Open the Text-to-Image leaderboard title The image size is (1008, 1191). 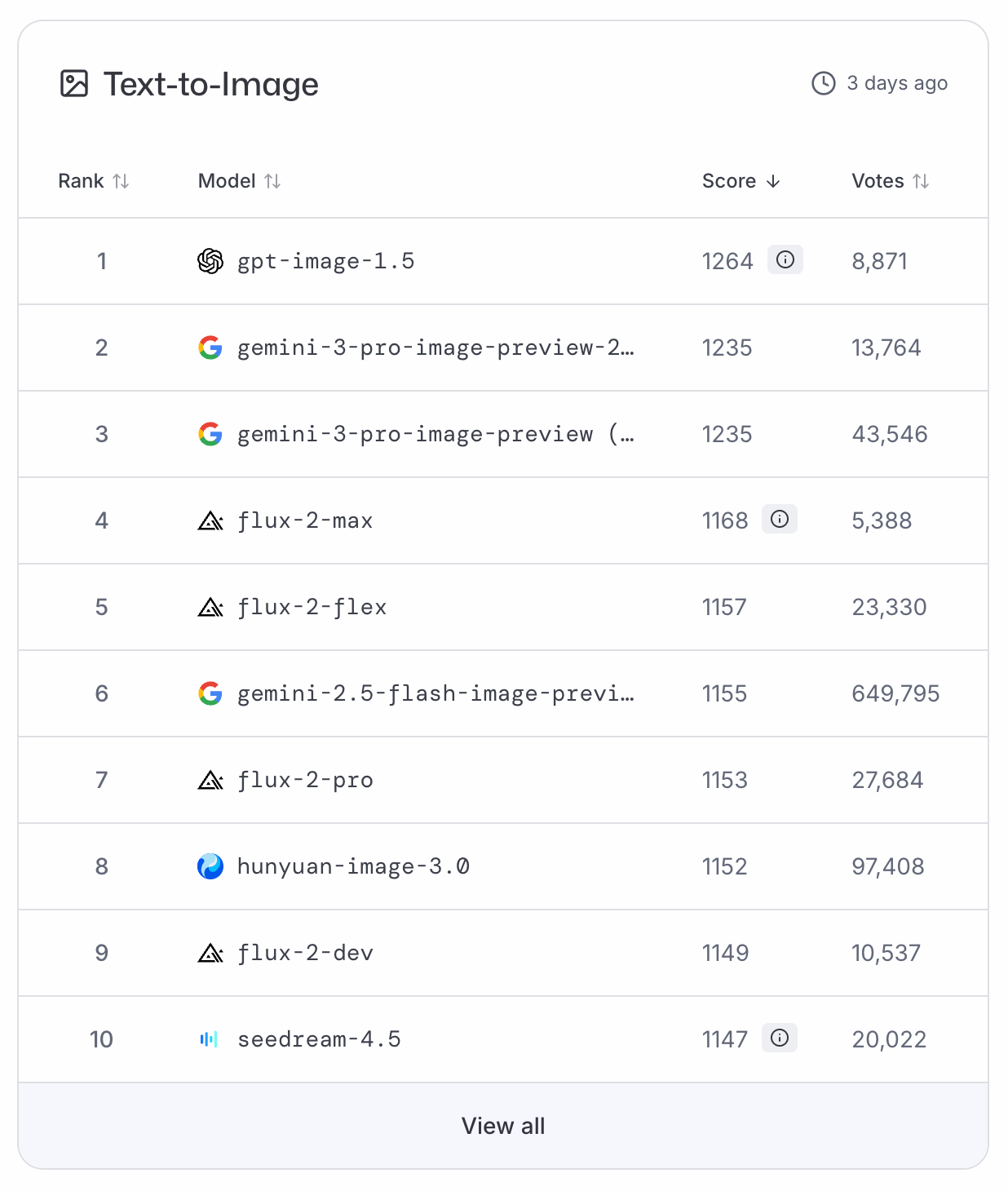(210, 84)
